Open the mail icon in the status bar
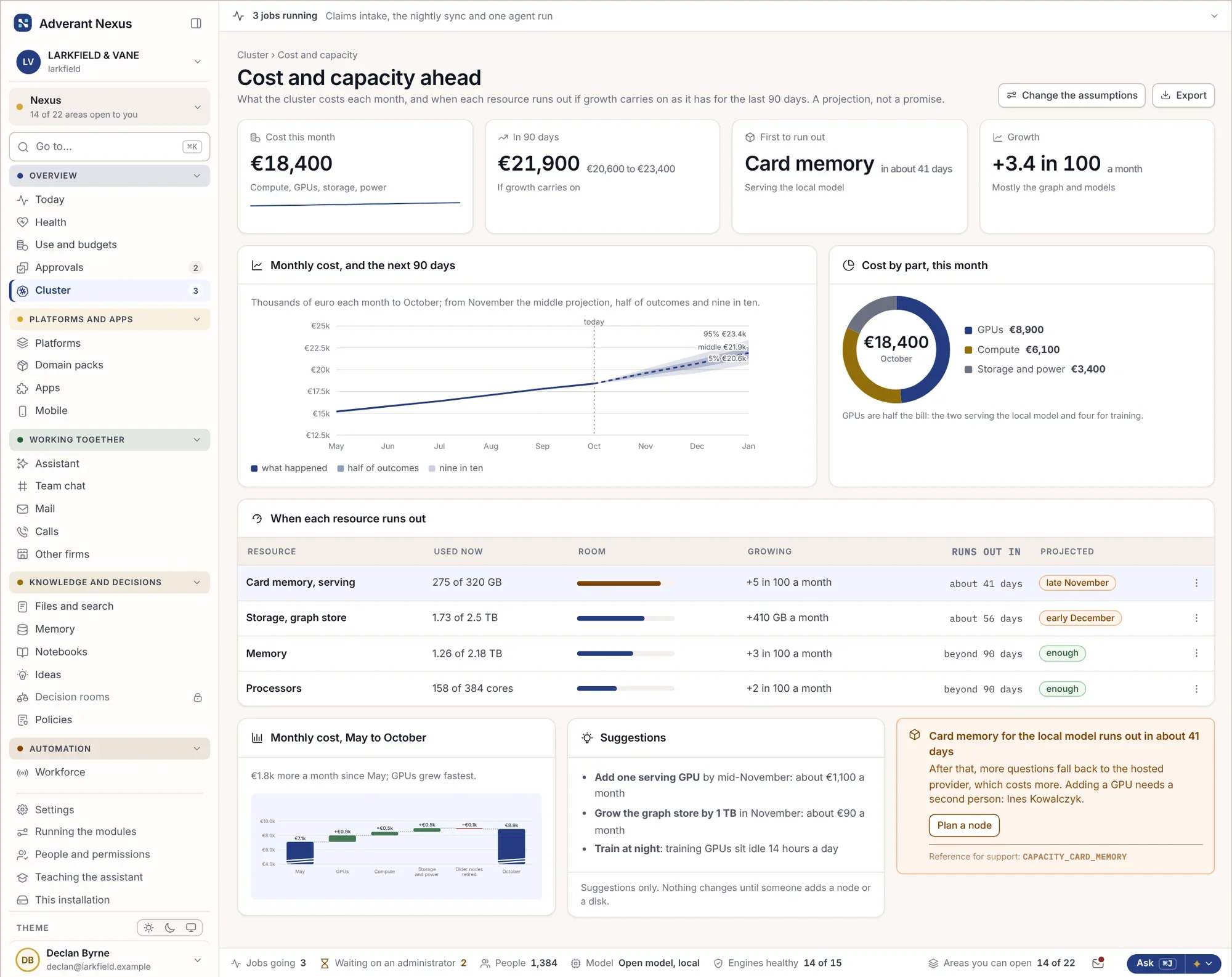 [1098, 963]
